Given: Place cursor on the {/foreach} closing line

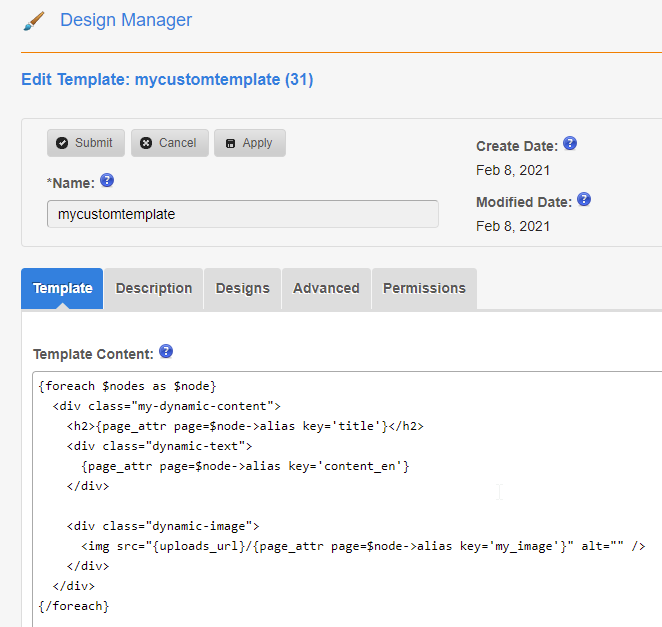Looking at the screenshot, I should click(x=73, y=606).
